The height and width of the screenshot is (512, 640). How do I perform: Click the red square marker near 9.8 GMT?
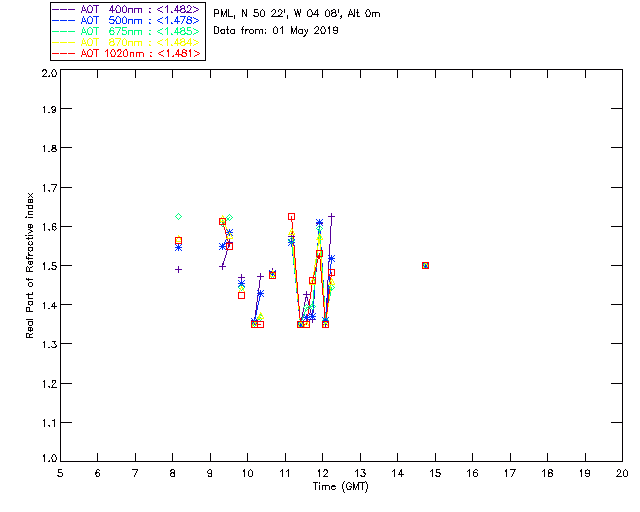(x=241, y=295)
